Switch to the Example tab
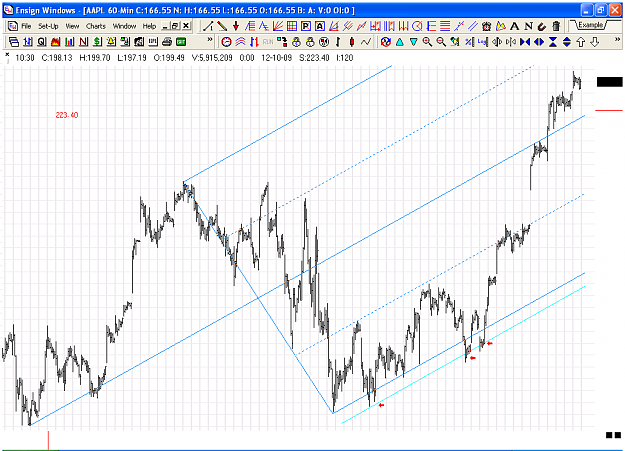 (x=591, y=25)
